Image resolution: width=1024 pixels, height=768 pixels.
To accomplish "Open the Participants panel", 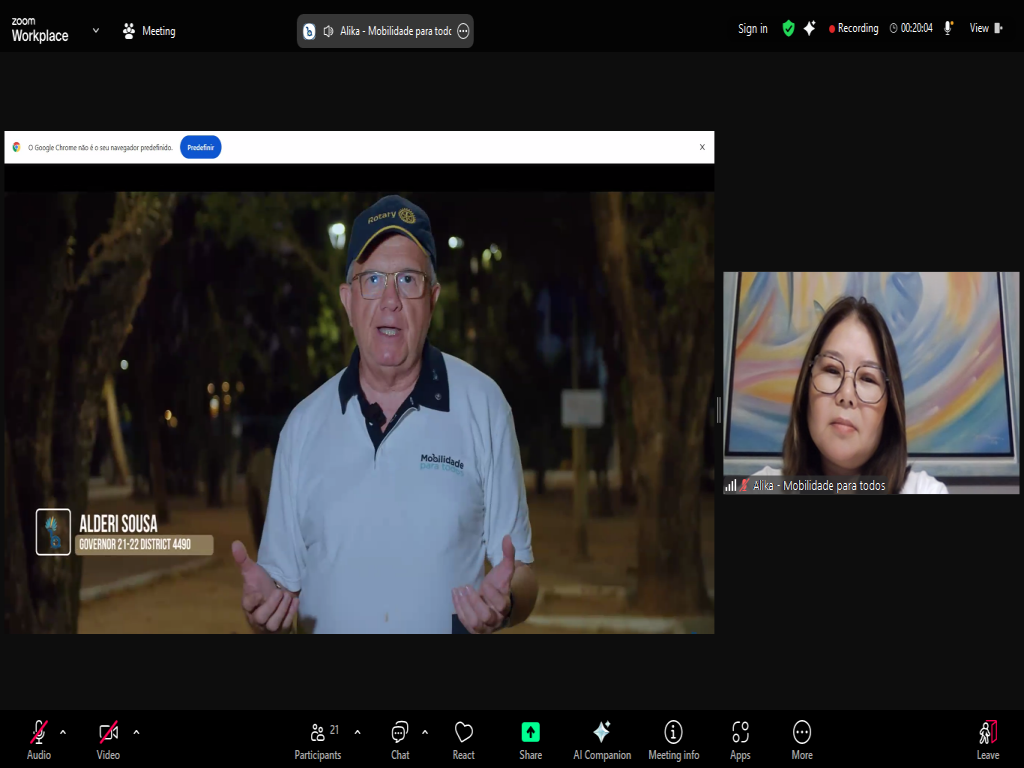I will click(x=318, y=739).
